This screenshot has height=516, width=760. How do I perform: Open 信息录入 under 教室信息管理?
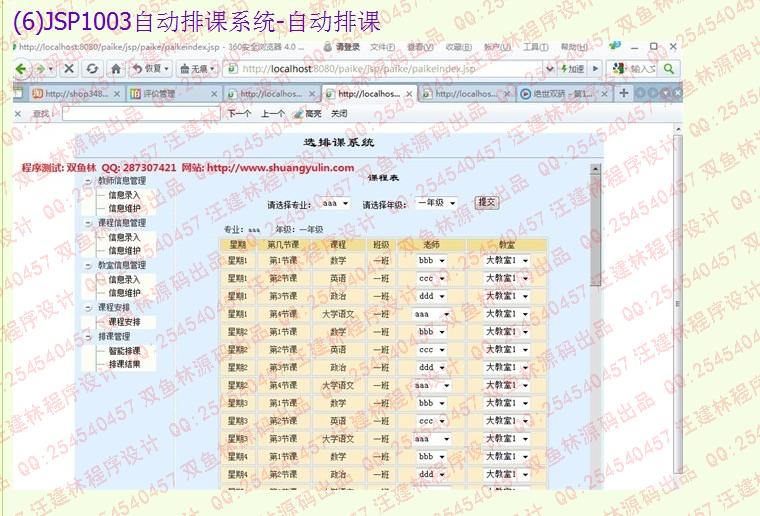pos(124,280)
